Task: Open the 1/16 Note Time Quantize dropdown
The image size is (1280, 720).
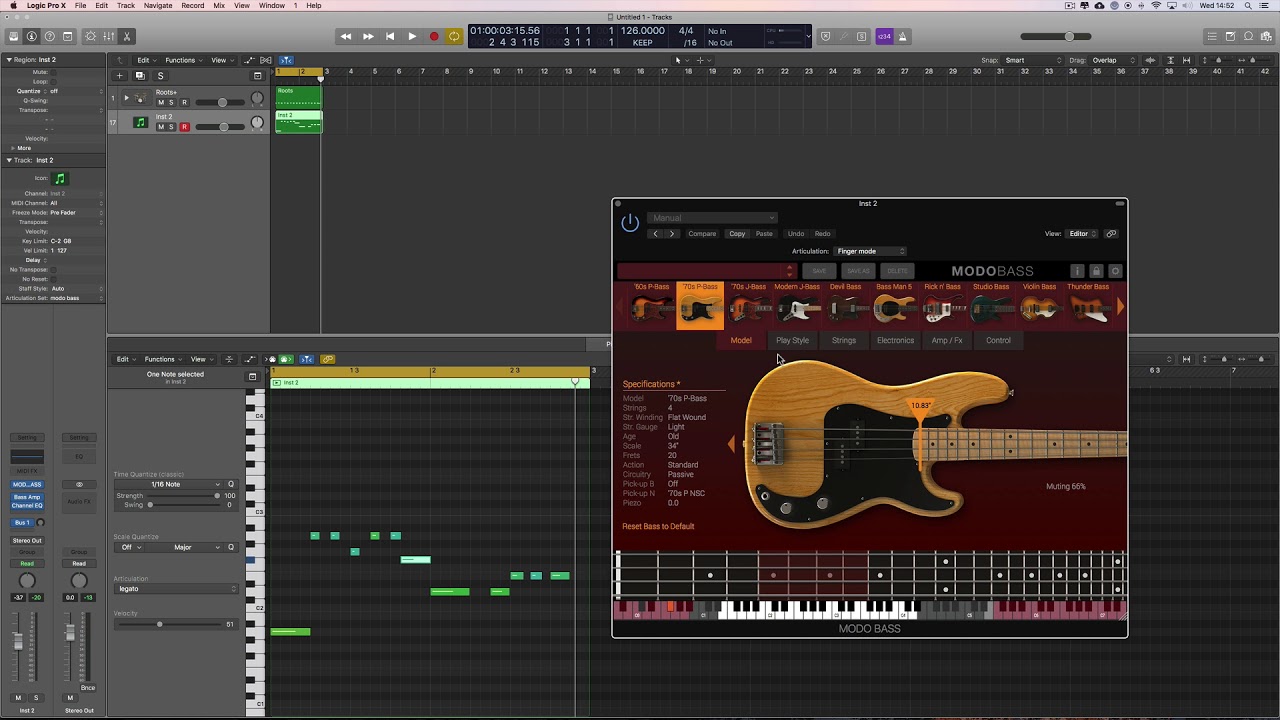Action: point(169,484)
